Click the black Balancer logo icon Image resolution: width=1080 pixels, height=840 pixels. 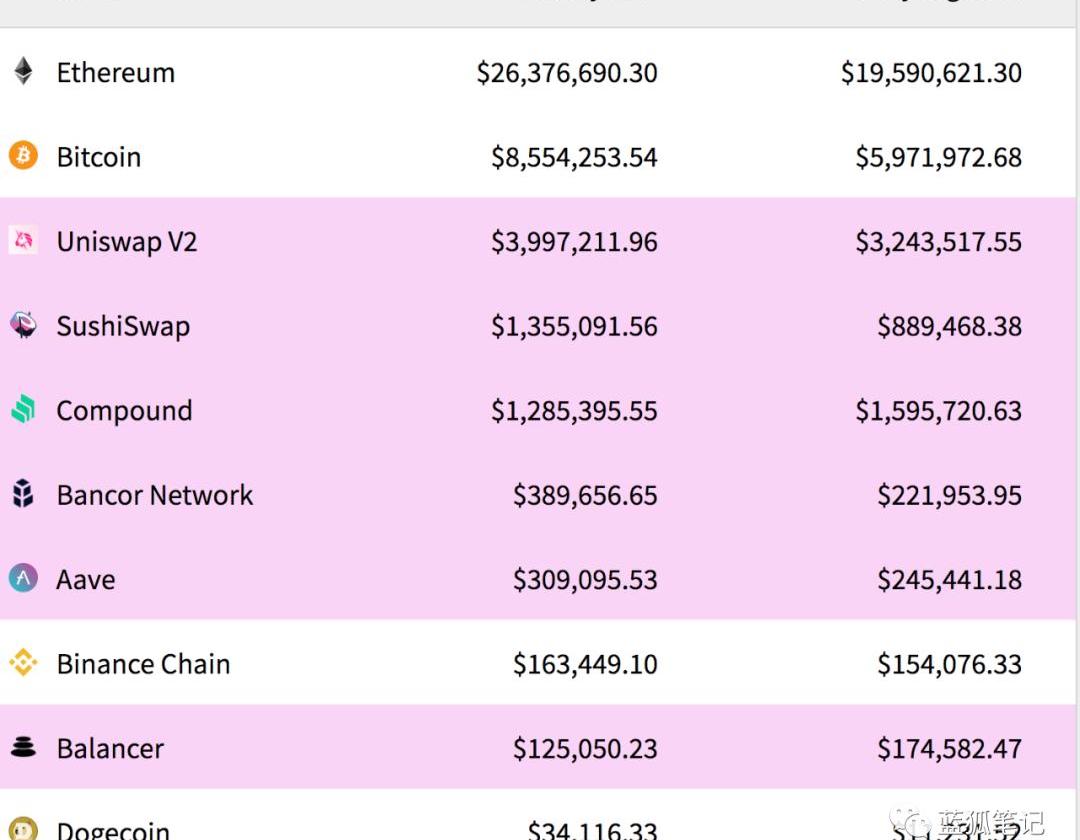[23, 747]
